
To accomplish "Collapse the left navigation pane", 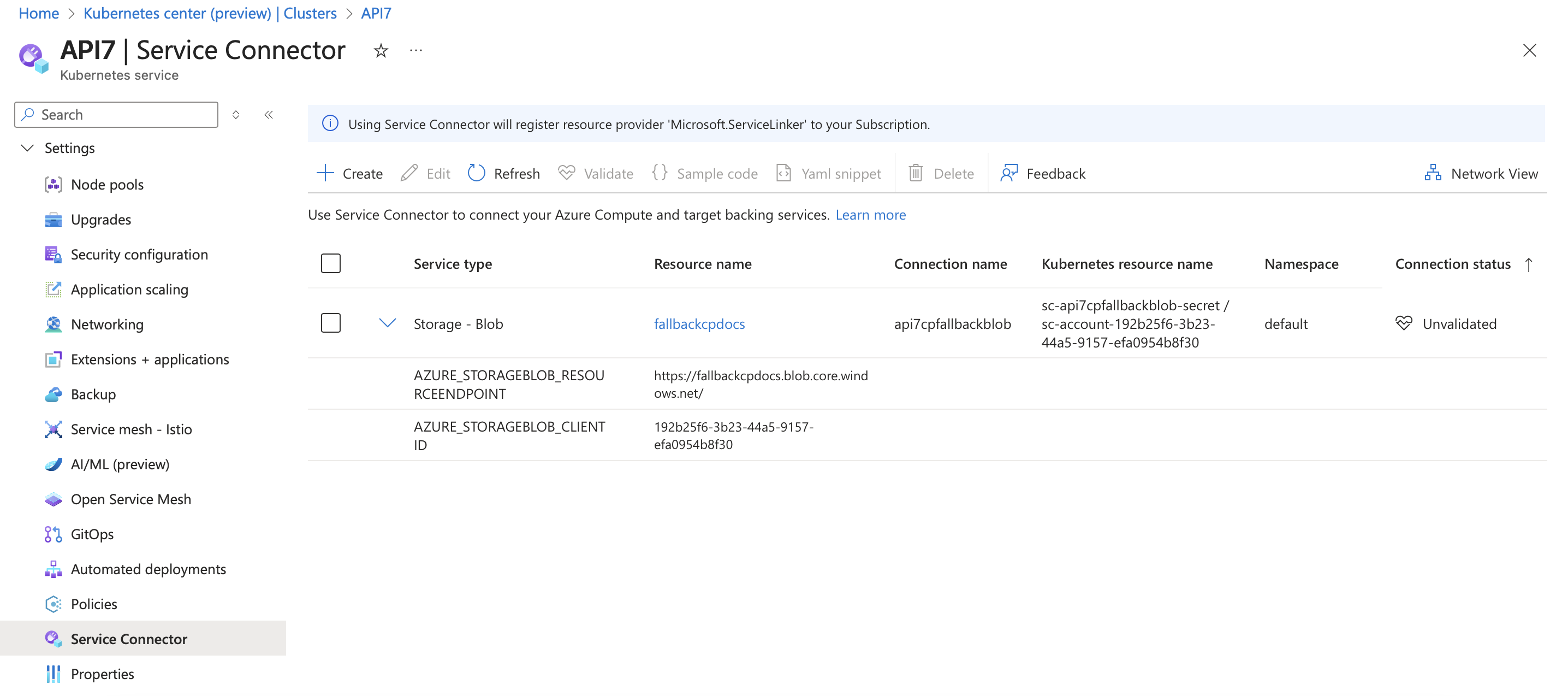I will click(x=268, y=115).
